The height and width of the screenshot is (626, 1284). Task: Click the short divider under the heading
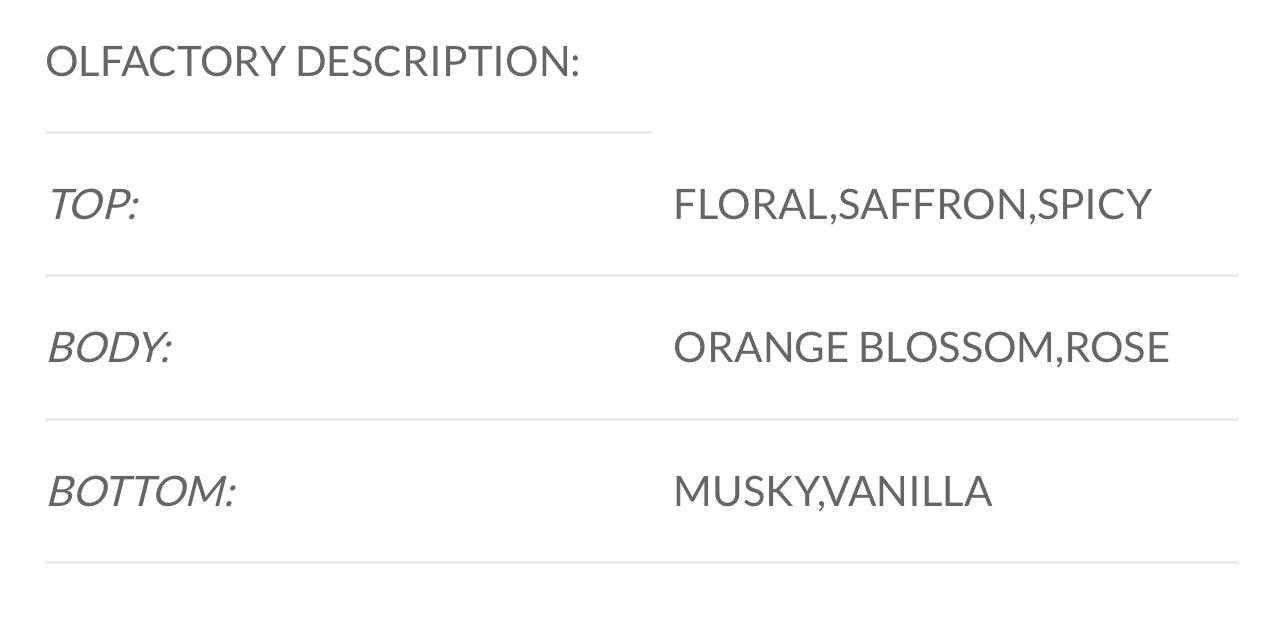pyautogui.click(x=348, y=132)
